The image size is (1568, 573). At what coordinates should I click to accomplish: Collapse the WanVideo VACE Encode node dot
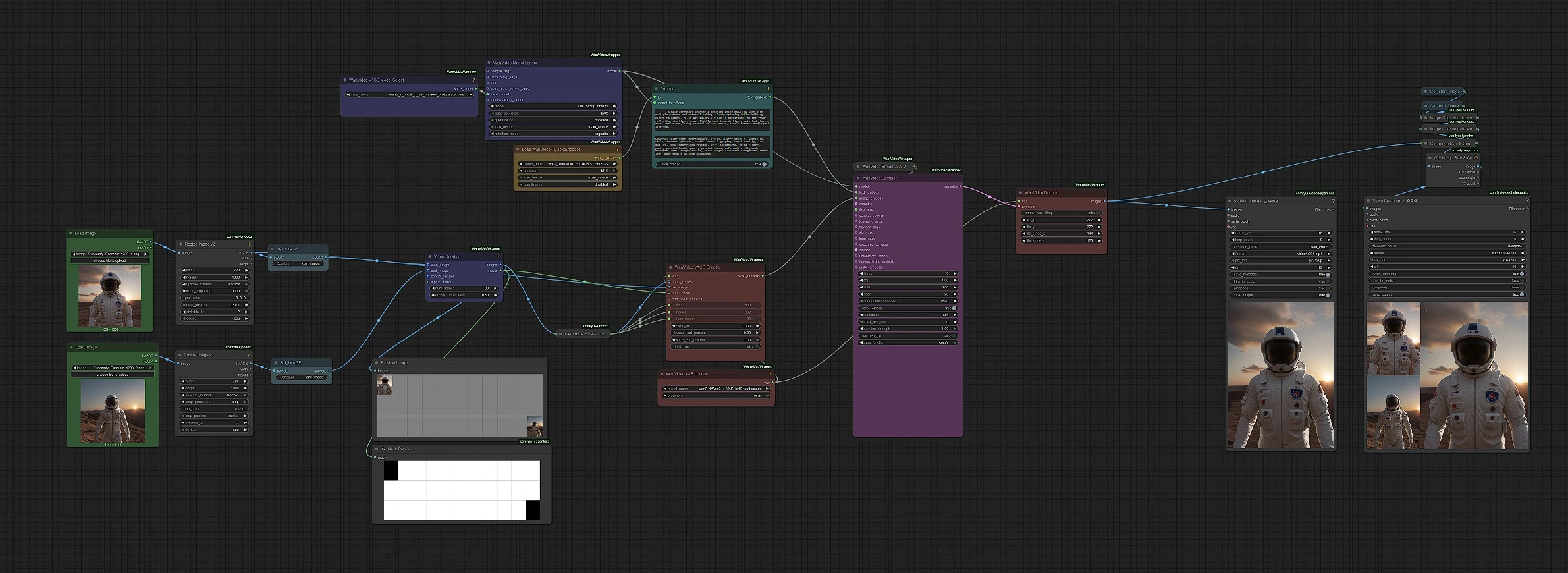pyautogui.click(x=671, y=267)
